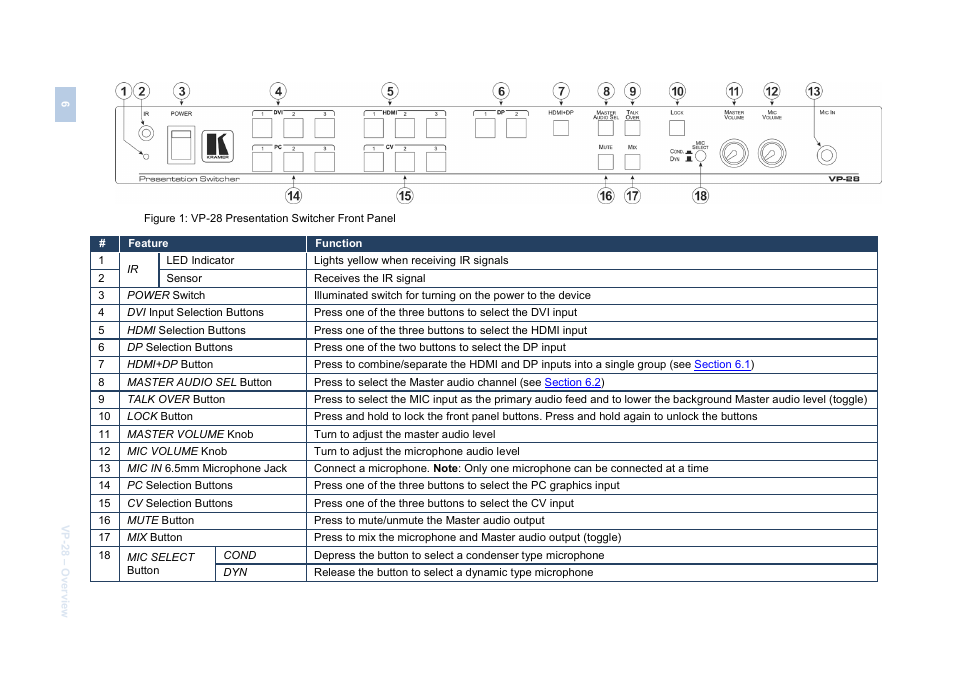Click the Kramer logo on the front panel
The height and width of the screenshot is (673, 954).
click(x=217, y=146)
